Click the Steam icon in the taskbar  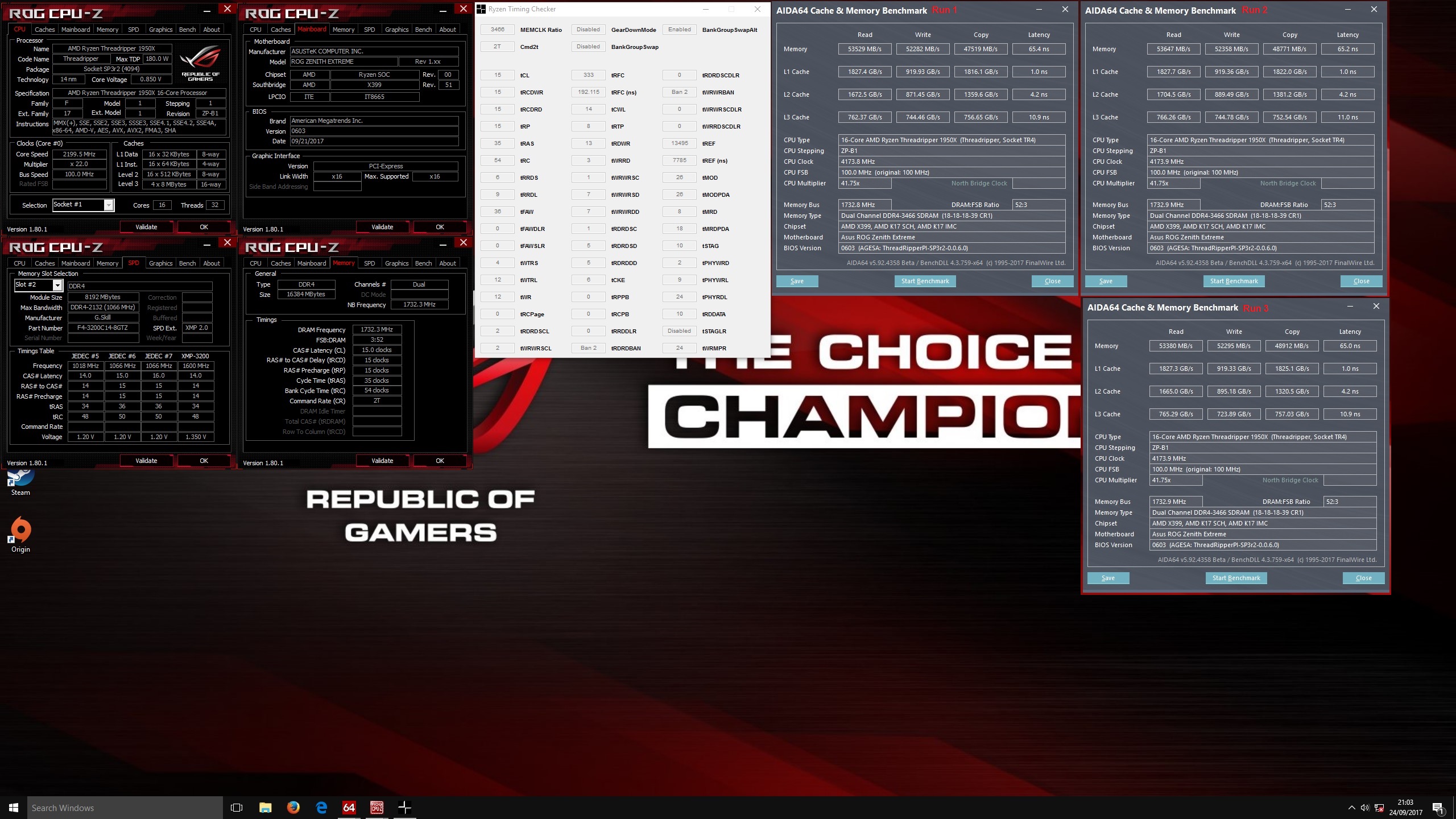[x=20, y=477]
